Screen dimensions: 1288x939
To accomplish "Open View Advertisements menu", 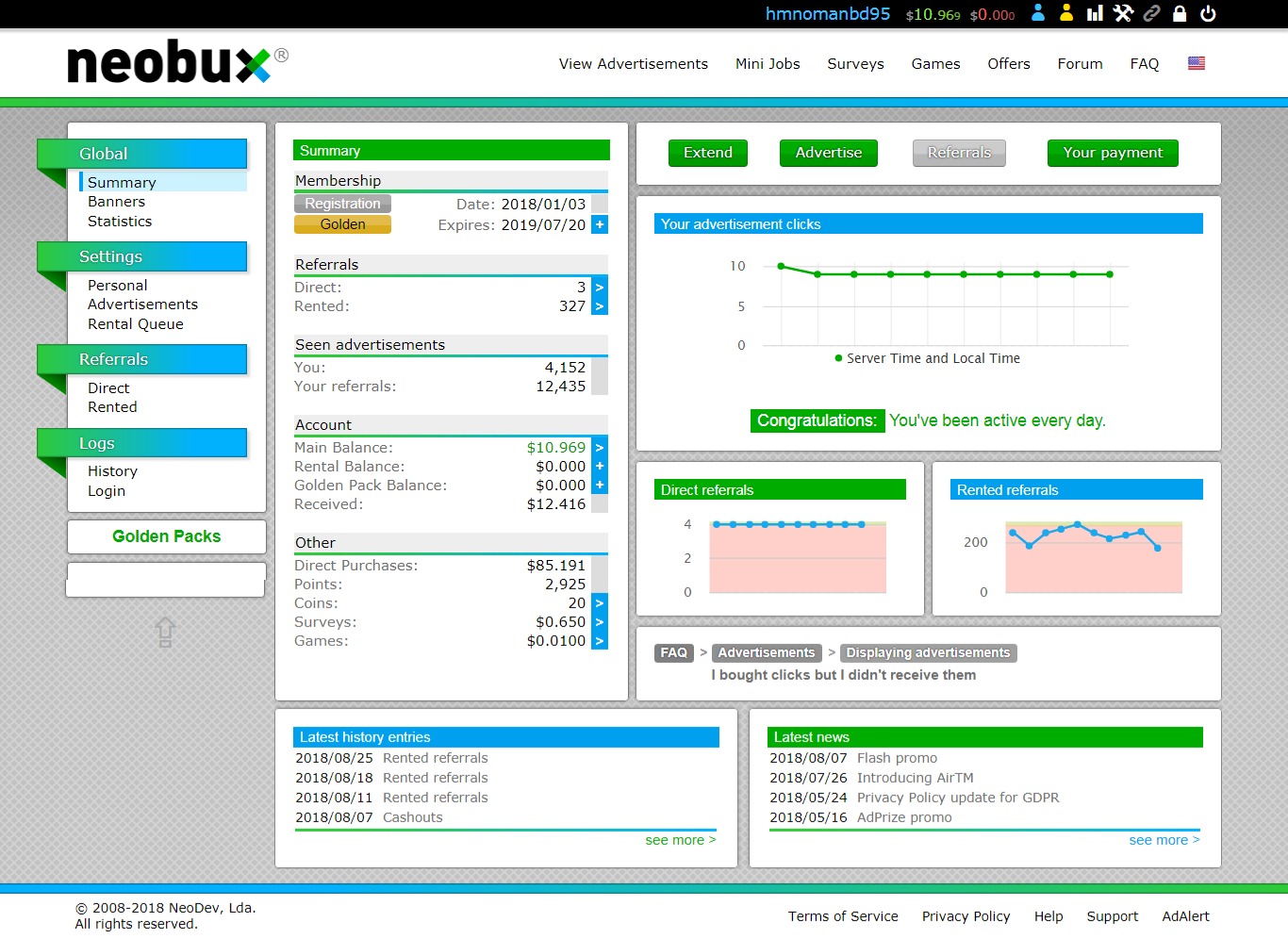I will (634, 64).
